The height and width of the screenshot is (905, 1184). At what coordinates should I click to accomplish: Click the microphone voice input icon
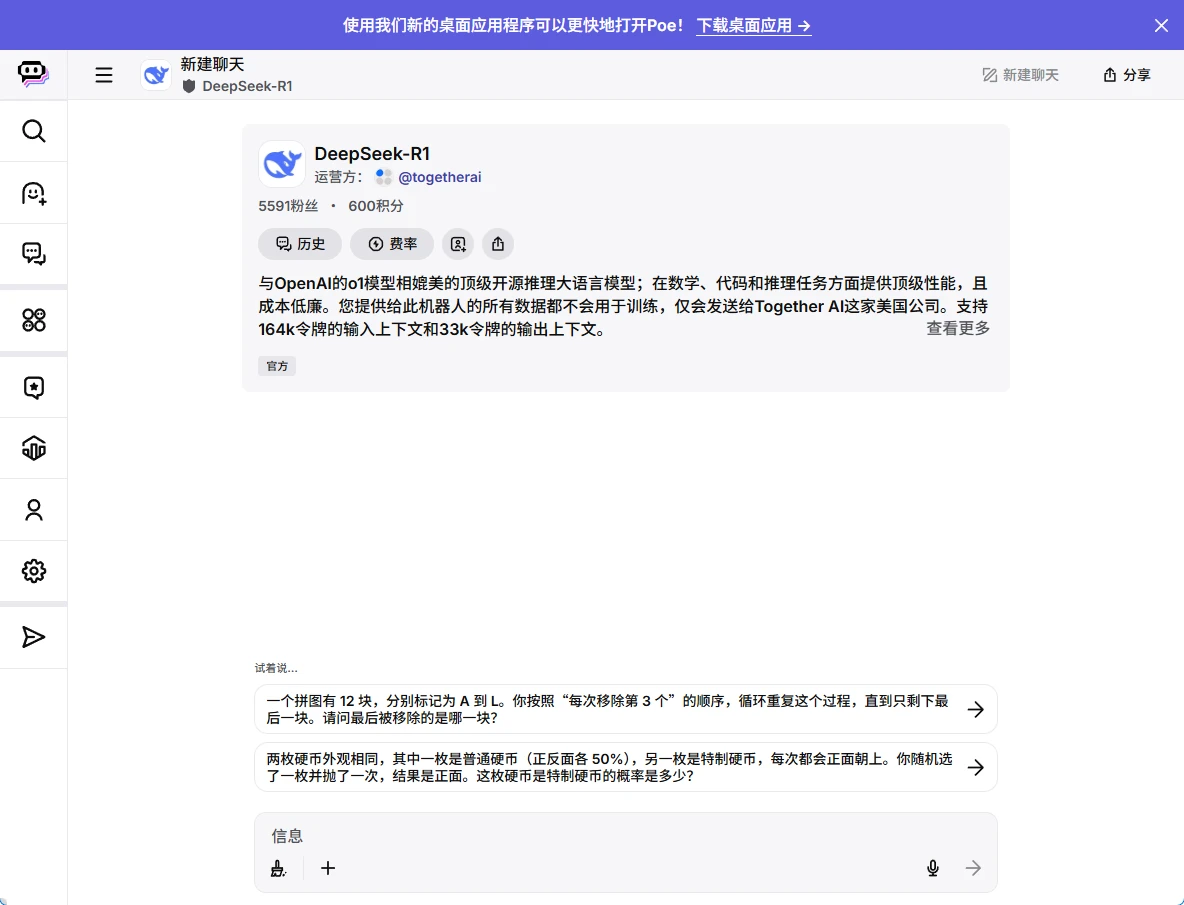click(933, 868)
